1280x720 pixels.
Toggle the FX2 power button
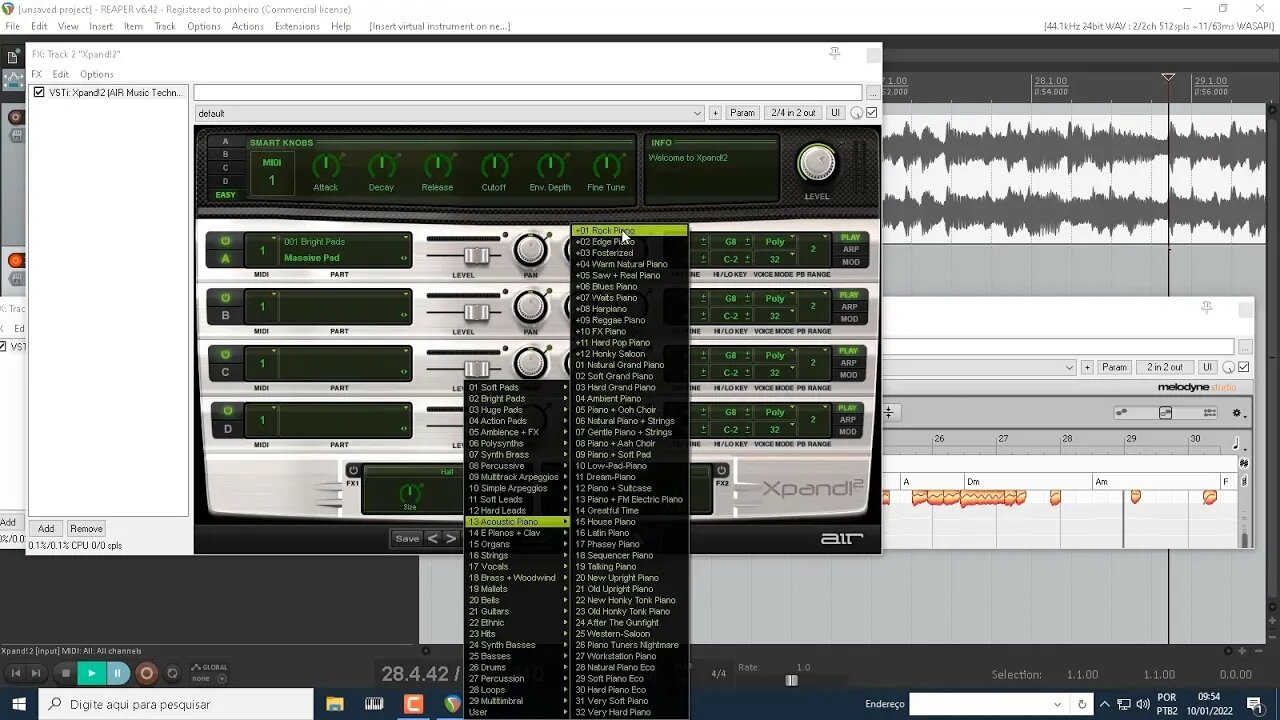point(721,470)
